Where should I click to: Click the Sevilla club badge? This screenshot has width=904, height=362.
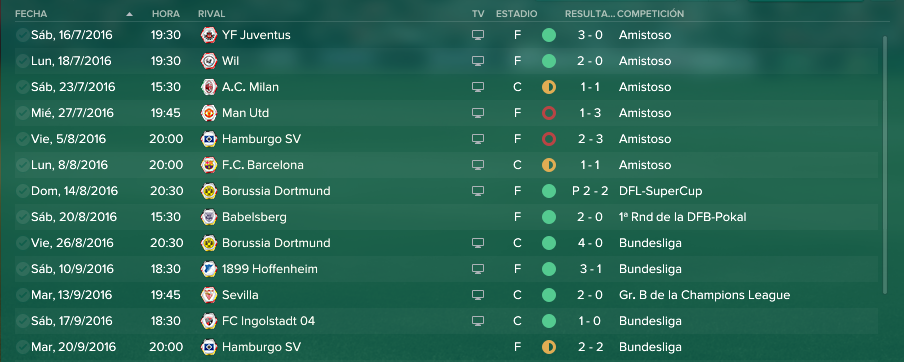pyautogui.click(x=208, y=295)
